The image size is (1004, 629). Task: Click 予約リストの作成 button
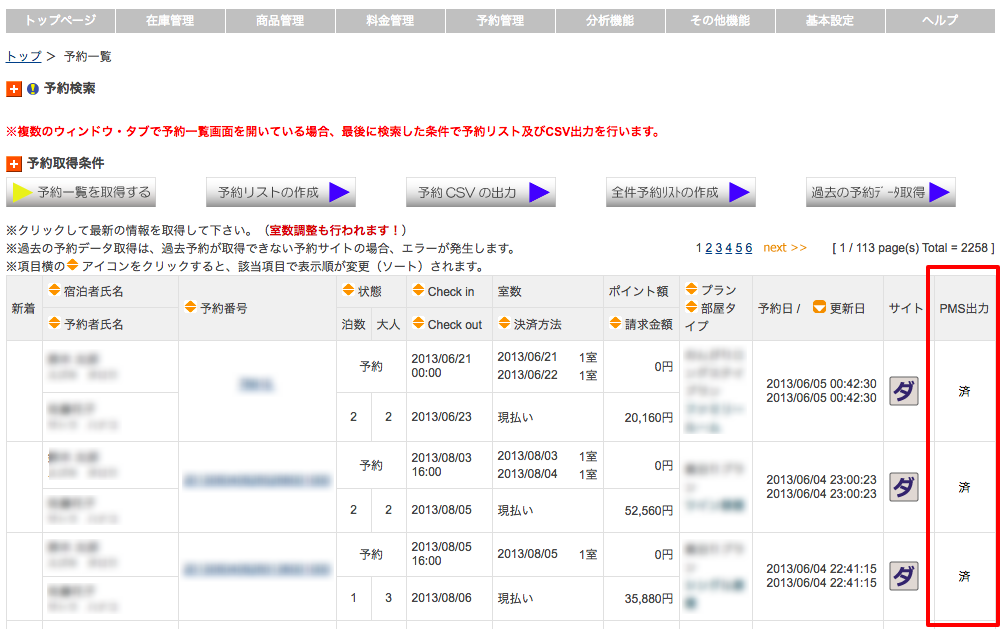click(x=280, y=192)
